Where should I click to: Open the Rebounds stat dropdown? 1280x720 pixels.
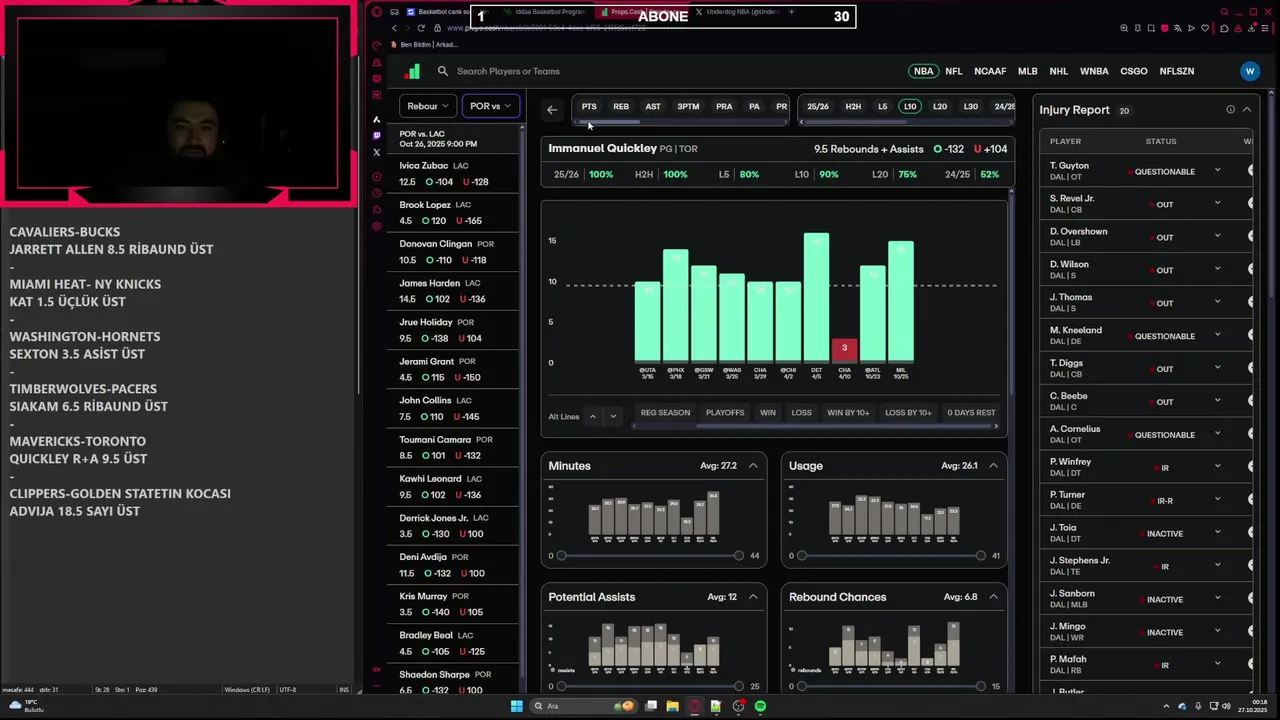pos(428,106)
